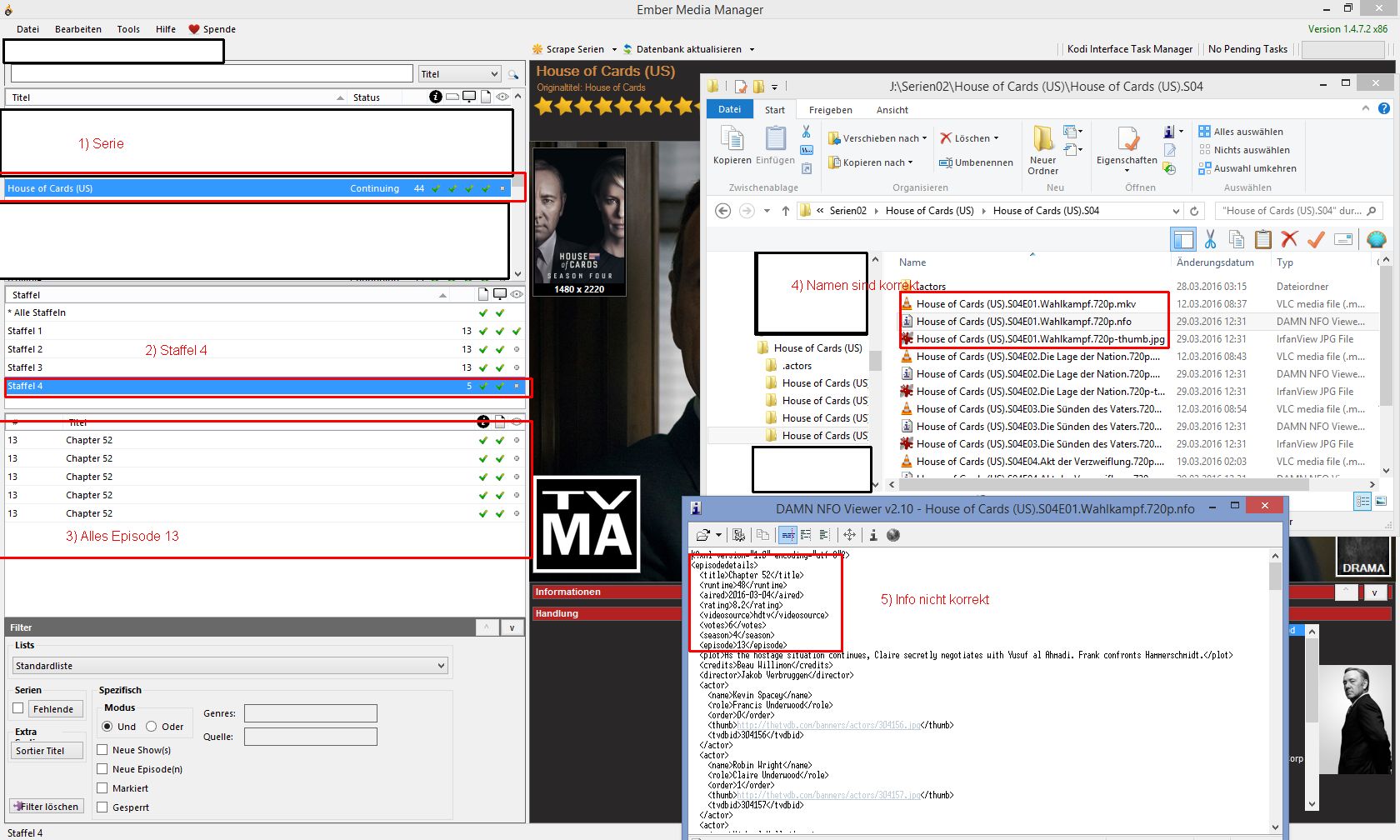
Task: Open the Hilfe menu
Action: click(x=166, y=29)
